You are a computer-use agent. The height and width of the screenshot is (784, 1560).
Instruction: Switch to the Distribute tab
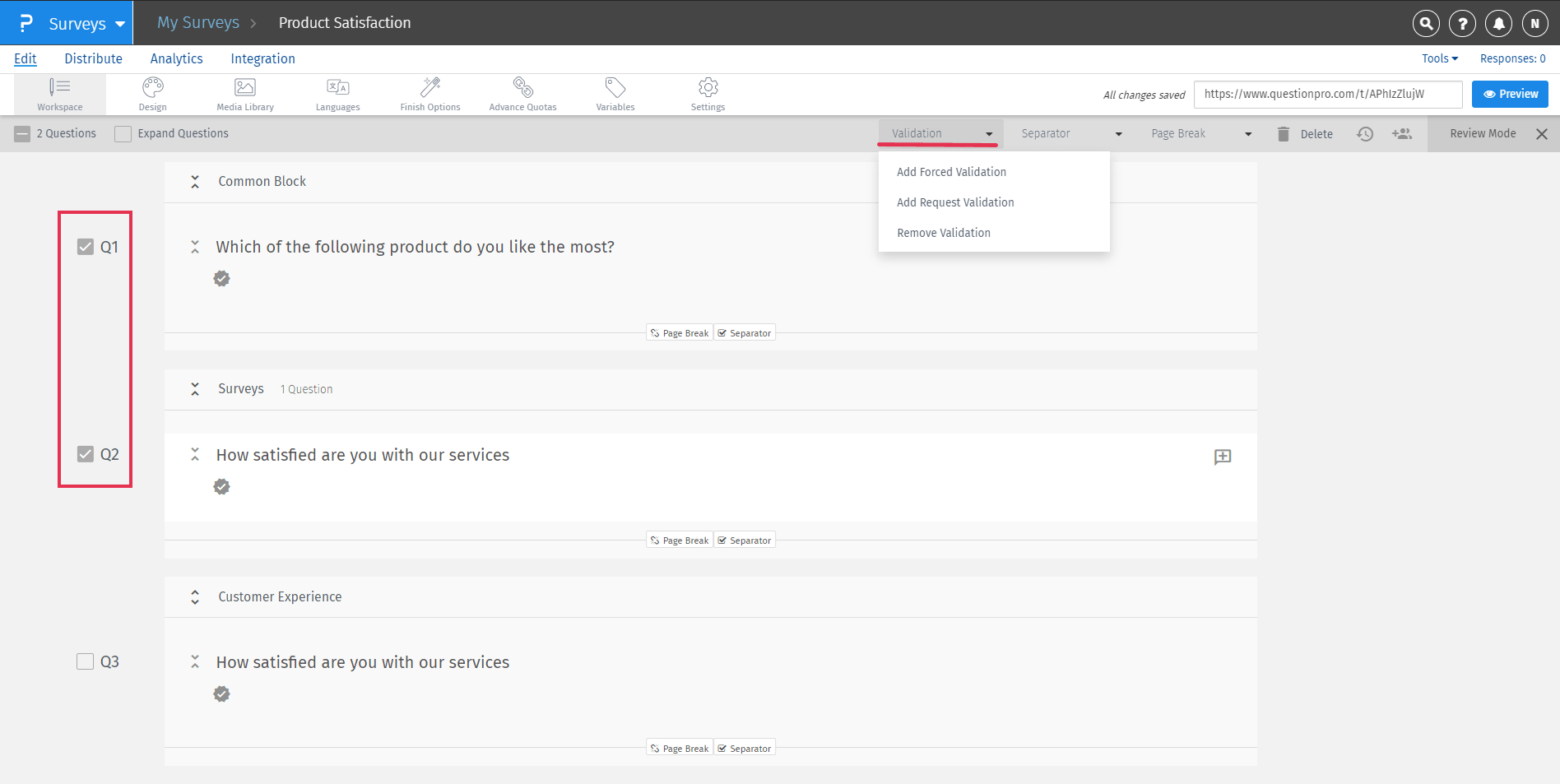pos(94,58)
